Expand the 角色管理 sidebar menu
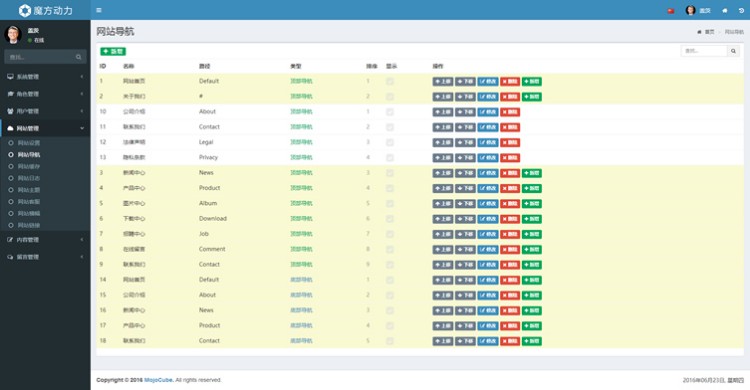 pos(45,94)
